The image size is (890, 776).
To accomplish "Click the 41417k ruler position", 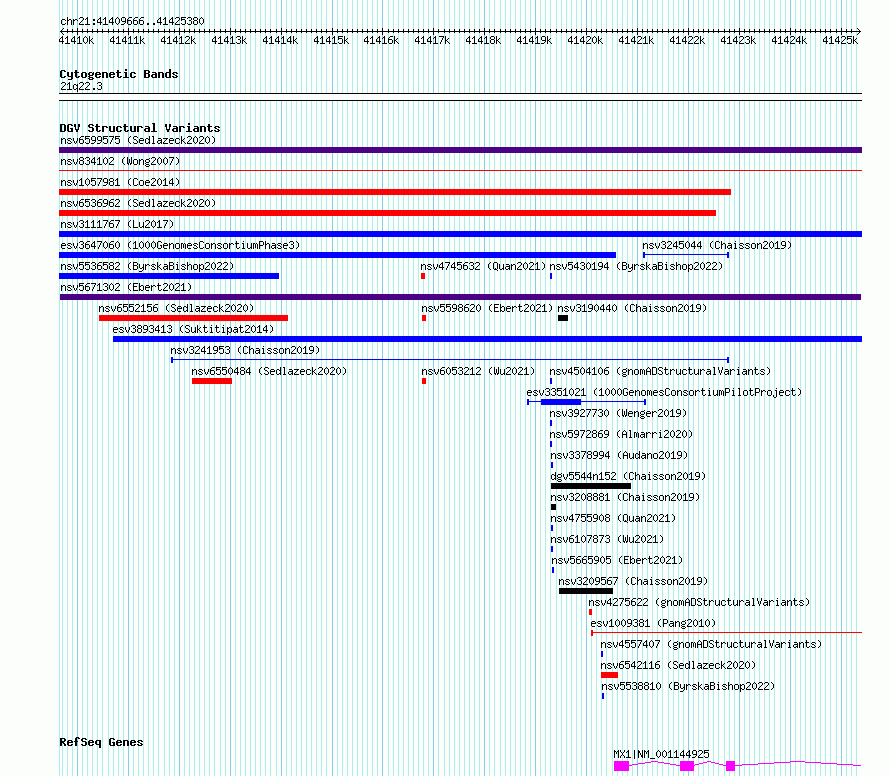I will click(x=432, y=40).
